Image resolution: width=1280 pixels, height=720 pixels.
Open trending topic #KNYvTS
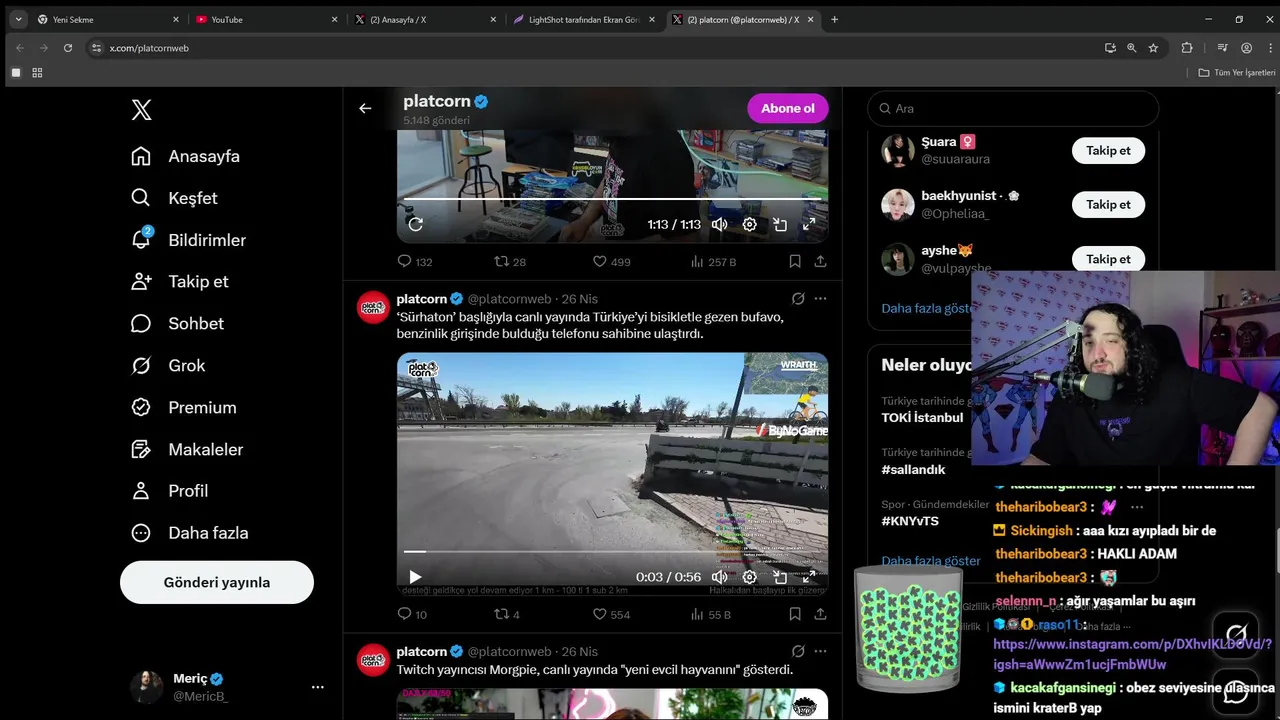(910, 521)
